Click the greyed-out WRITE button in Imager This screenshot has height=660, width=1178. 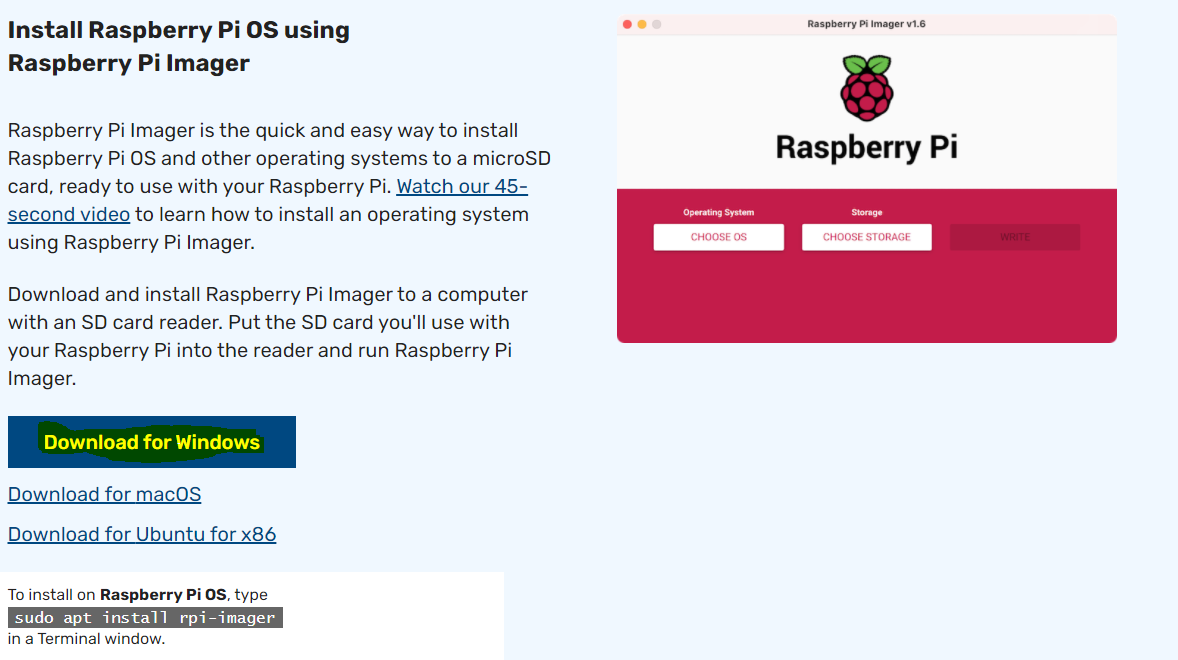(1015, 237)
